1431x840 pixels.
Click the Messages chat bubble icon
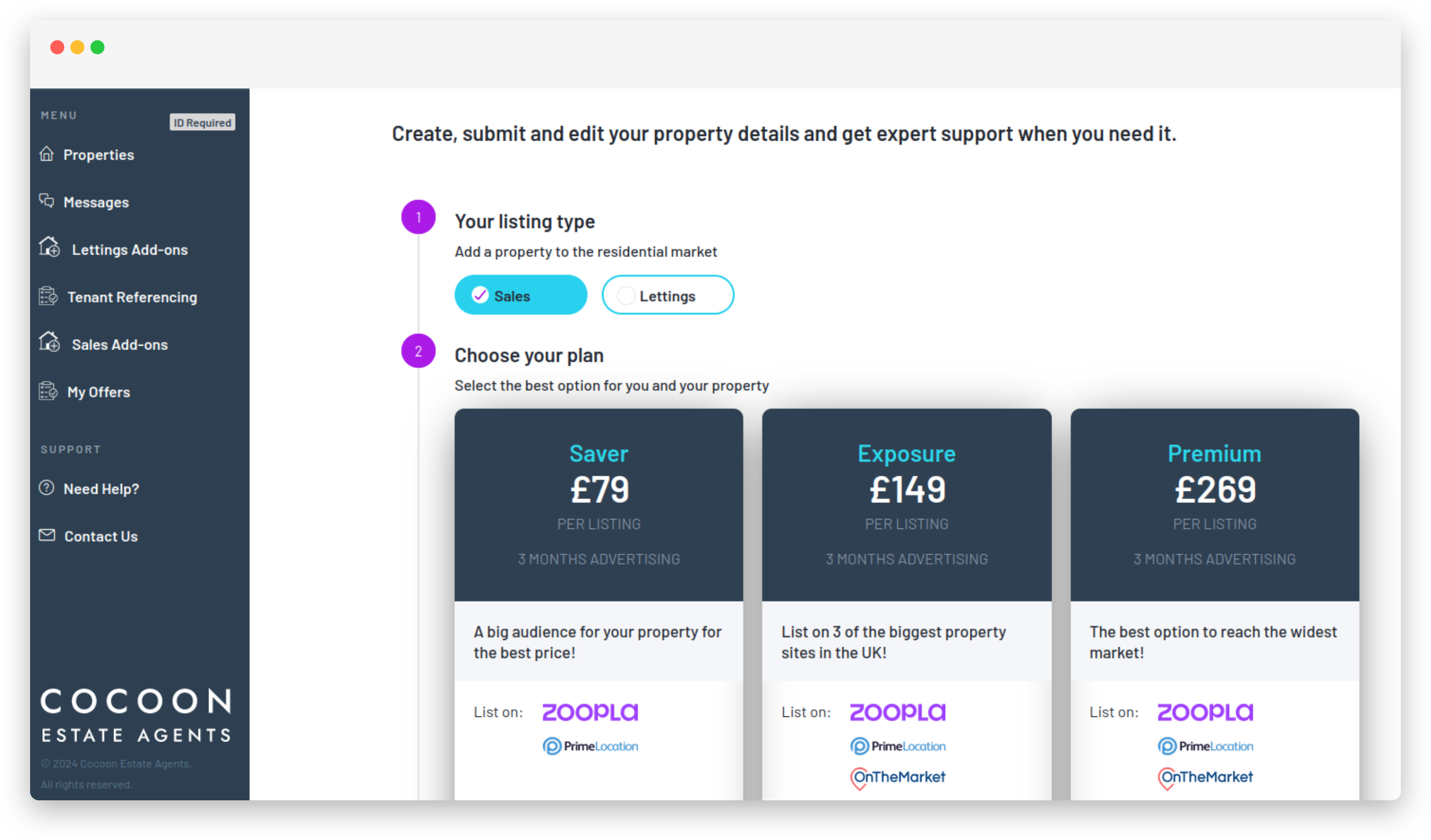(47, 200)
